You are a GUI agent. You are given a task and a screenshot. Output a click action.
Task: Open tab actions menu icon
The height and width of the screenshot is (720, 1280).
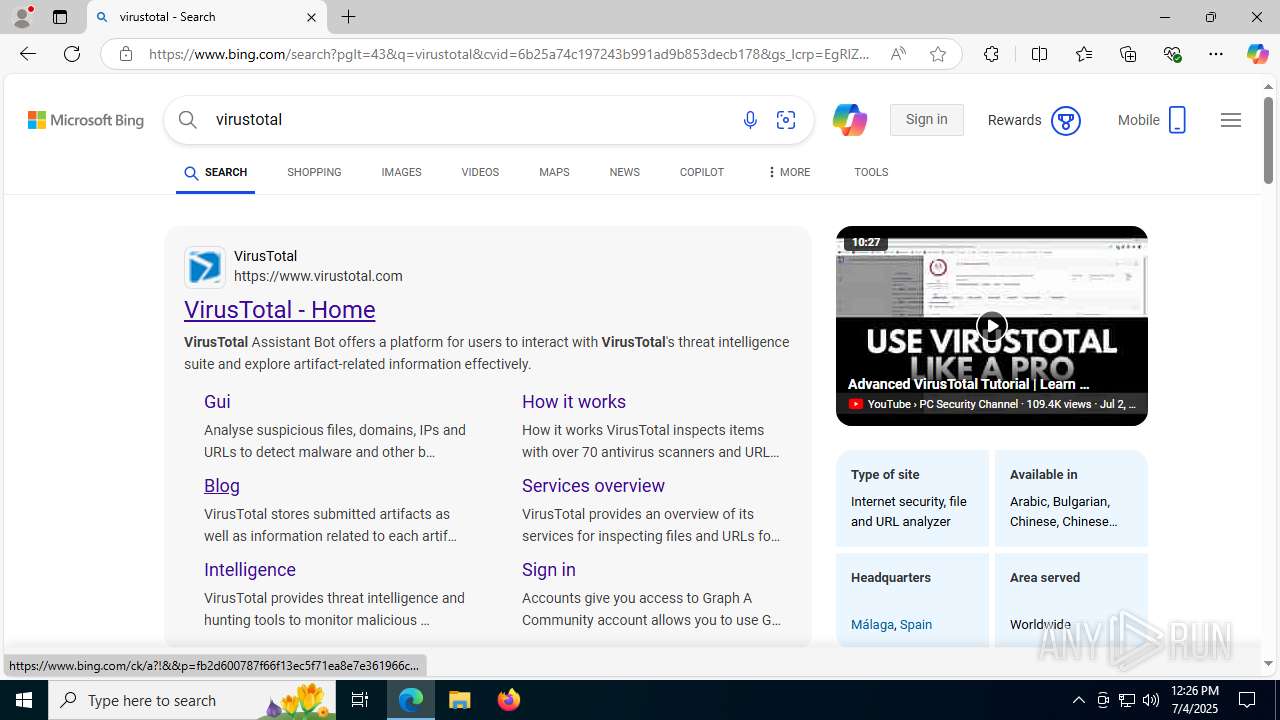(60, 17)
